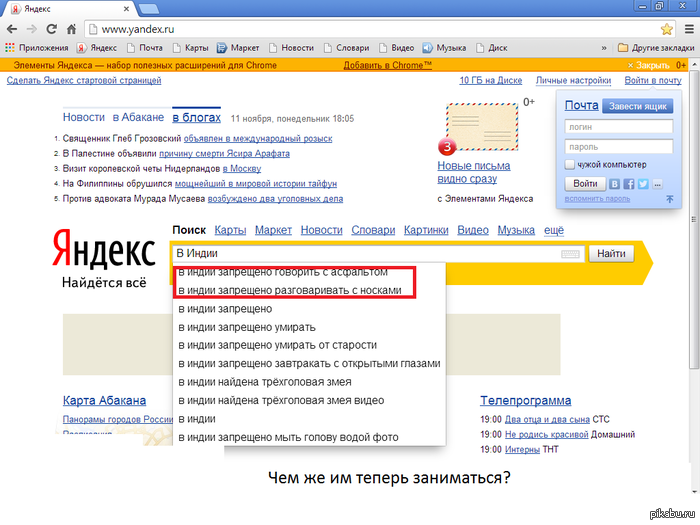
Task: Show hidden bookmarks chevron
Action: point(604,48)
